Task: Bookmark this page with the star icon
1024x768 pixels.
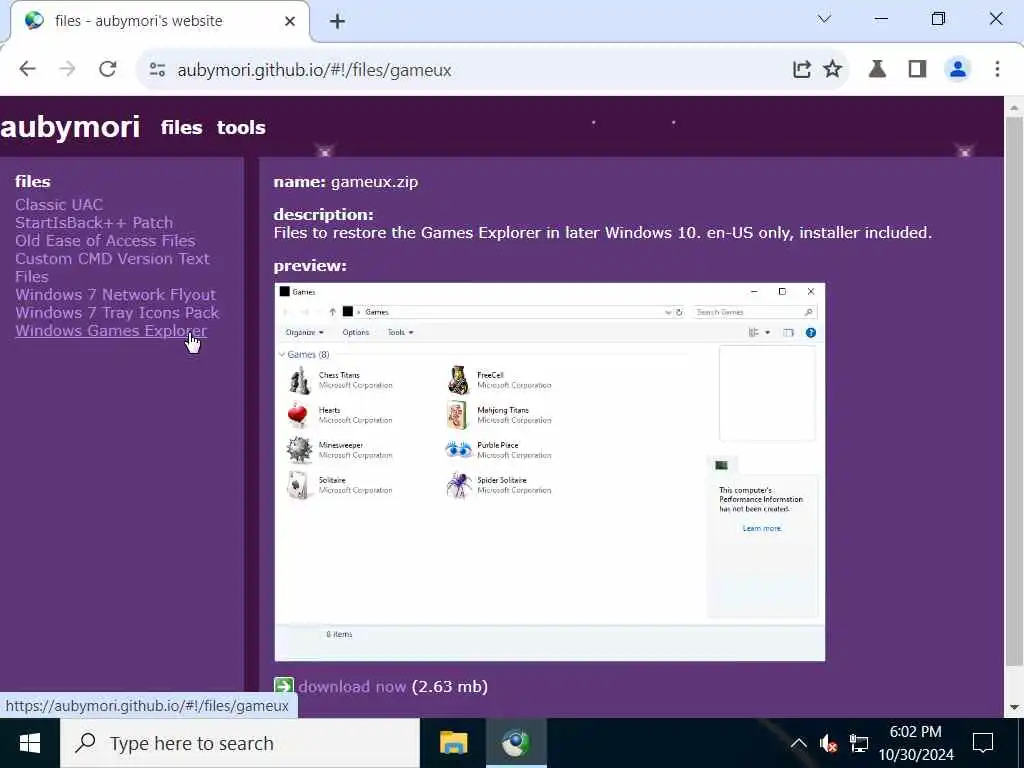Action: [x=833, y=69]
